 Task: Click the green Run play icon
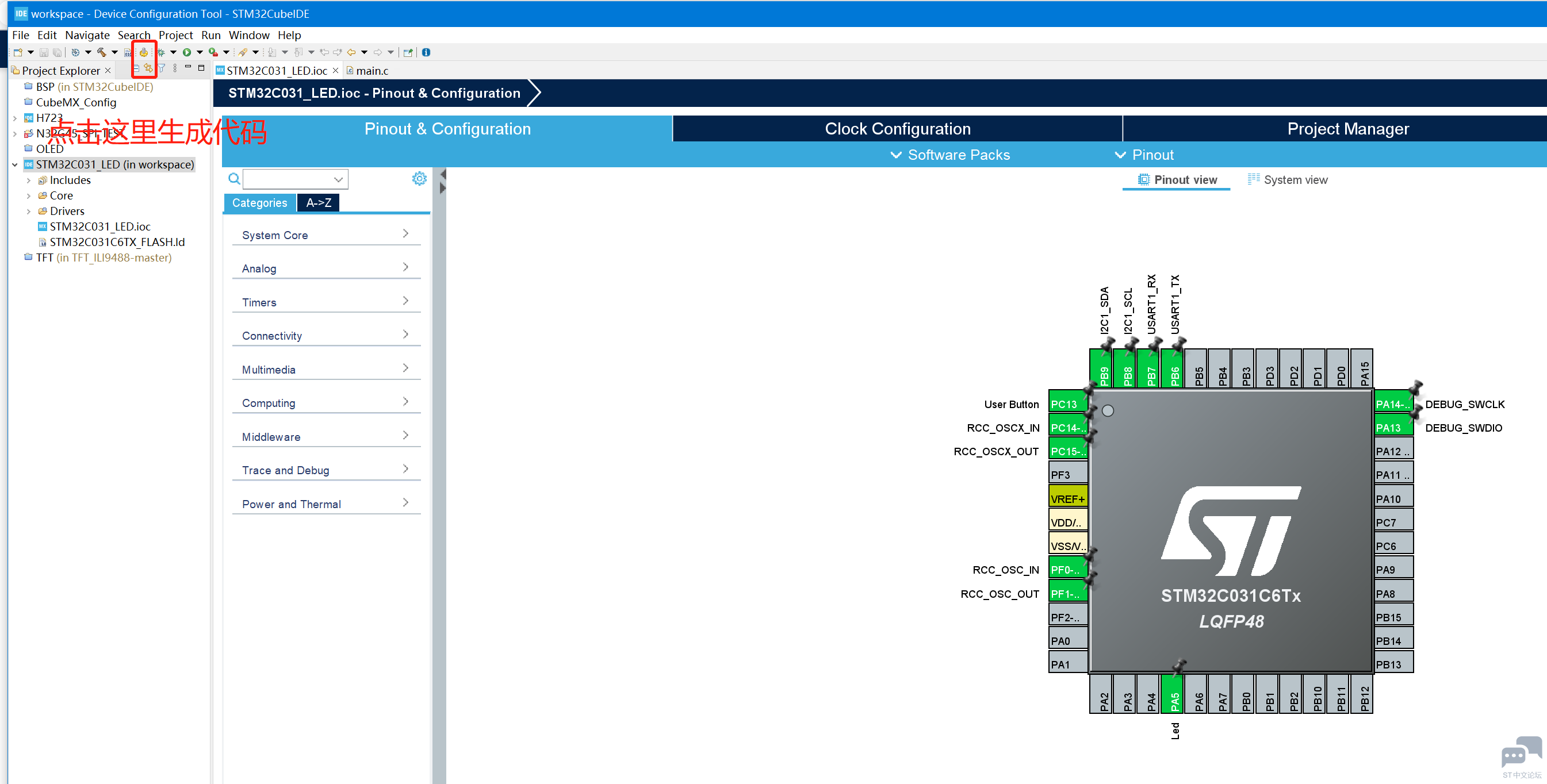coord(187,52)
